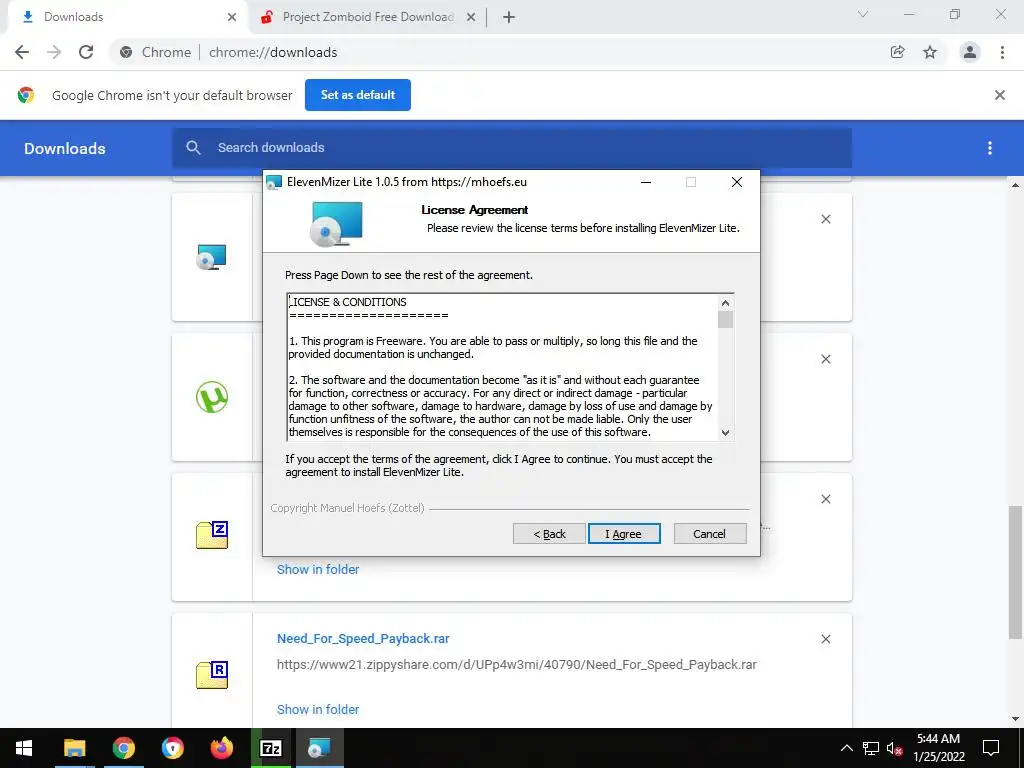Remove Need_For_Speed_Payback.rar from list

coord(825,639)
